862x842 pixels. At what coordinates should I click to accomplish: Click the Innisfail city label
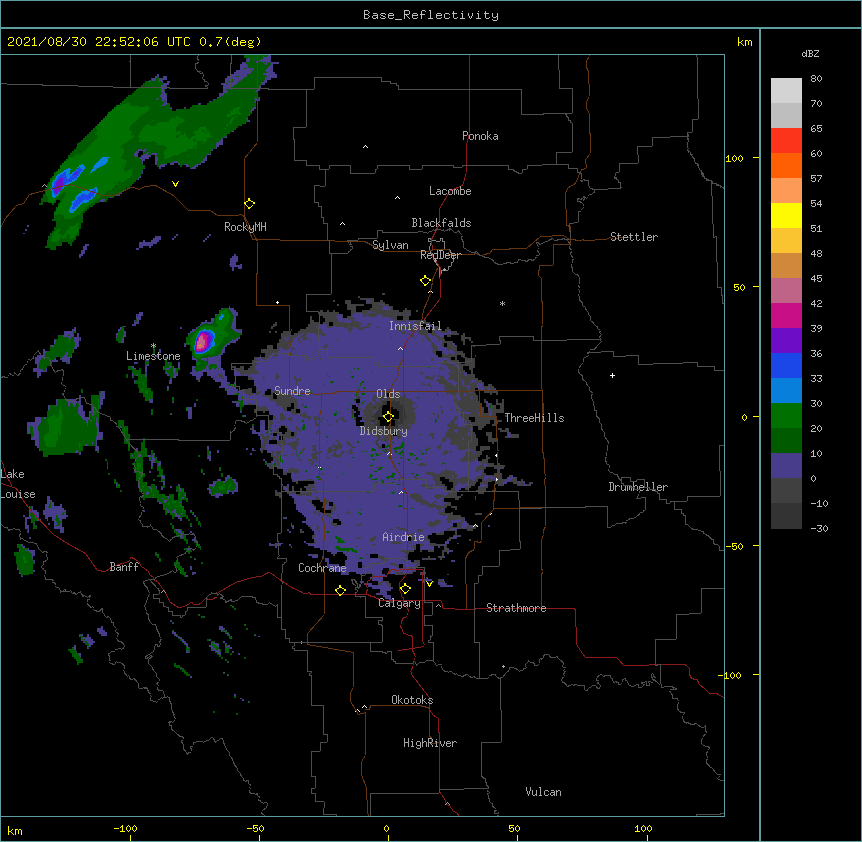coord(415,326)
